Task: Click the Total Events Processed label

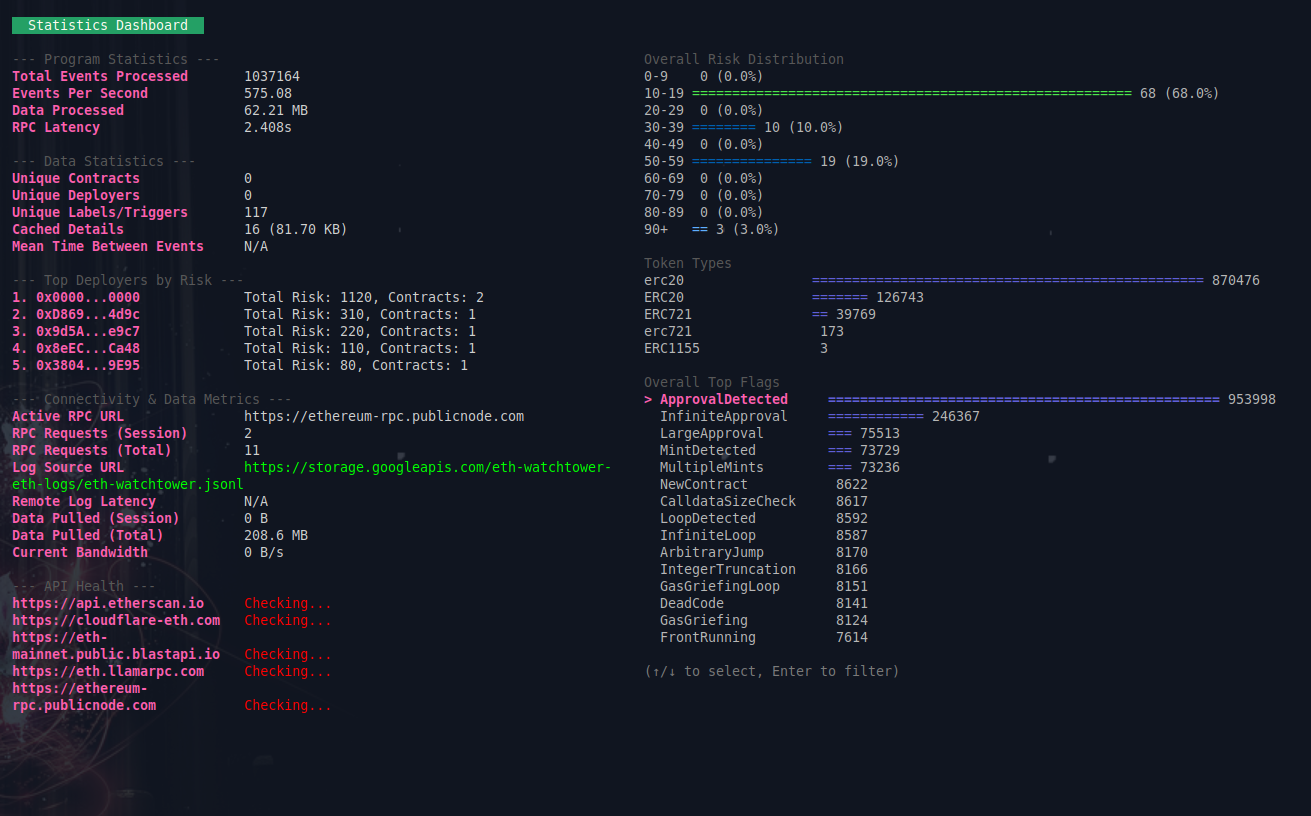Action: 100,77
